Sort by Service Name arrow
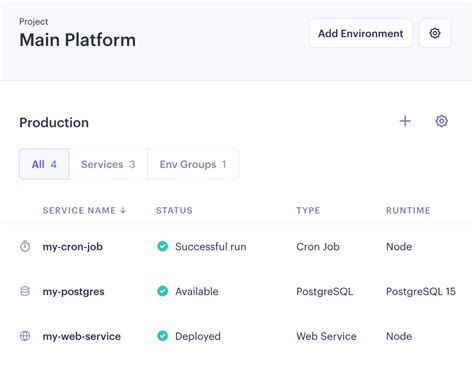The height and width of the screenshot is (366, 474). [123, 210]
